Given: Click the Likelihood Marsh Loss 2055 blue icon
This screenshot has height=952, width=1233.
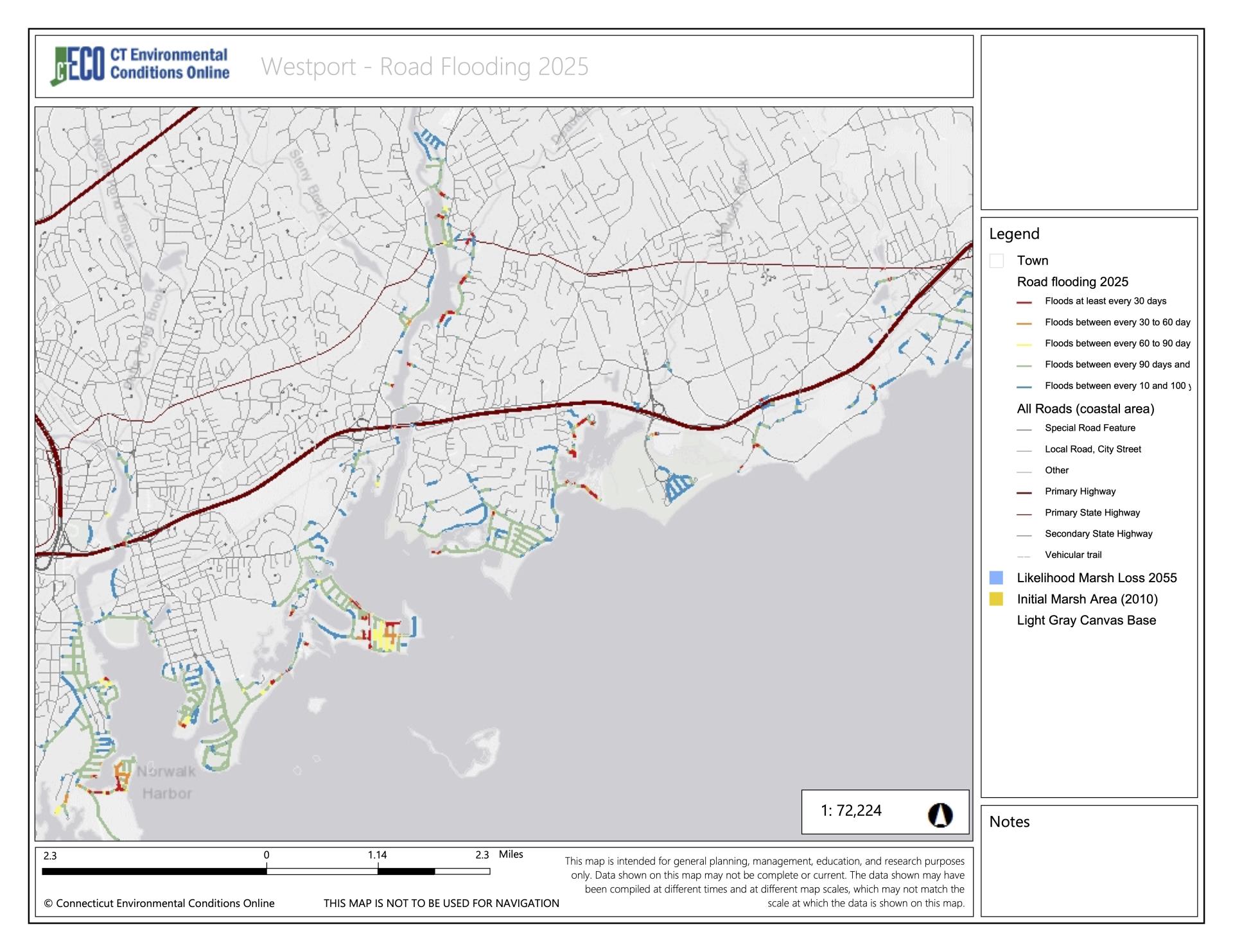Looking at the screenshot, I should point(997,575).
